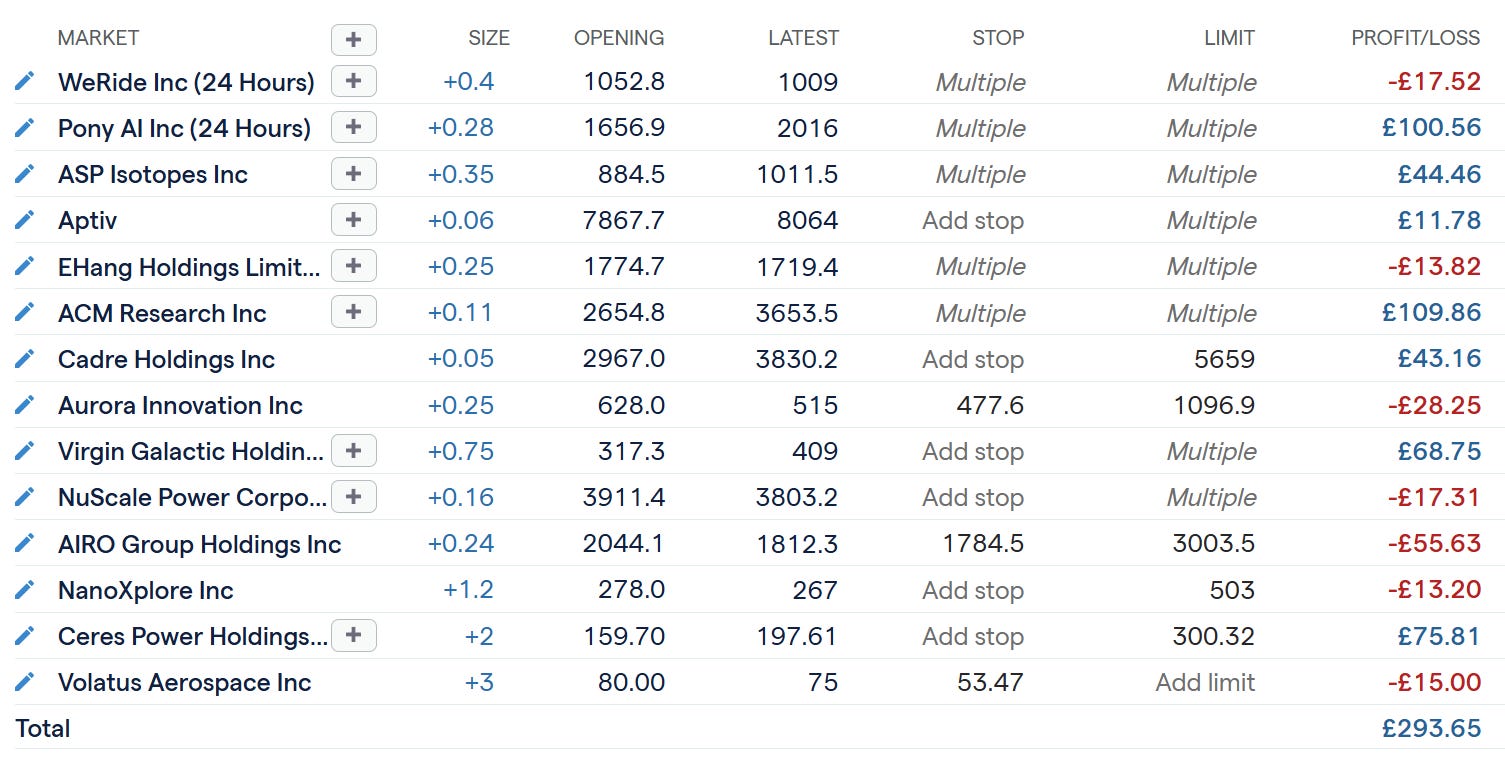The image size is (1505, 766).
Task: Add to the Virgin Galactic holding
Action: (353, 450)
